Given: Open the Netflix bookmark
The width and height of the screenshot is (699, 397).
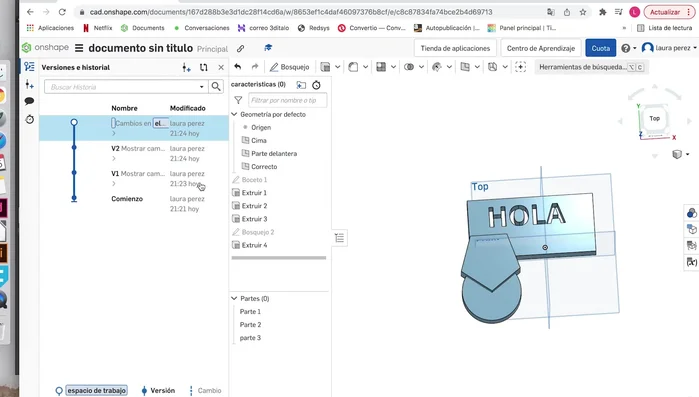Looking at the screenshot, I should click(x=98, y=28).
